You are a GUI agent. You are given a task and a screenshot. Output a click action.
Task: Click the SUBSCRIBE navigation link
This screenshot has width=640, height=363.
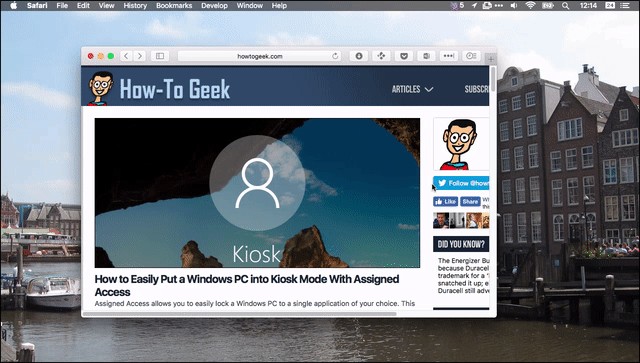pyautogui.click(x=476, y=89)
